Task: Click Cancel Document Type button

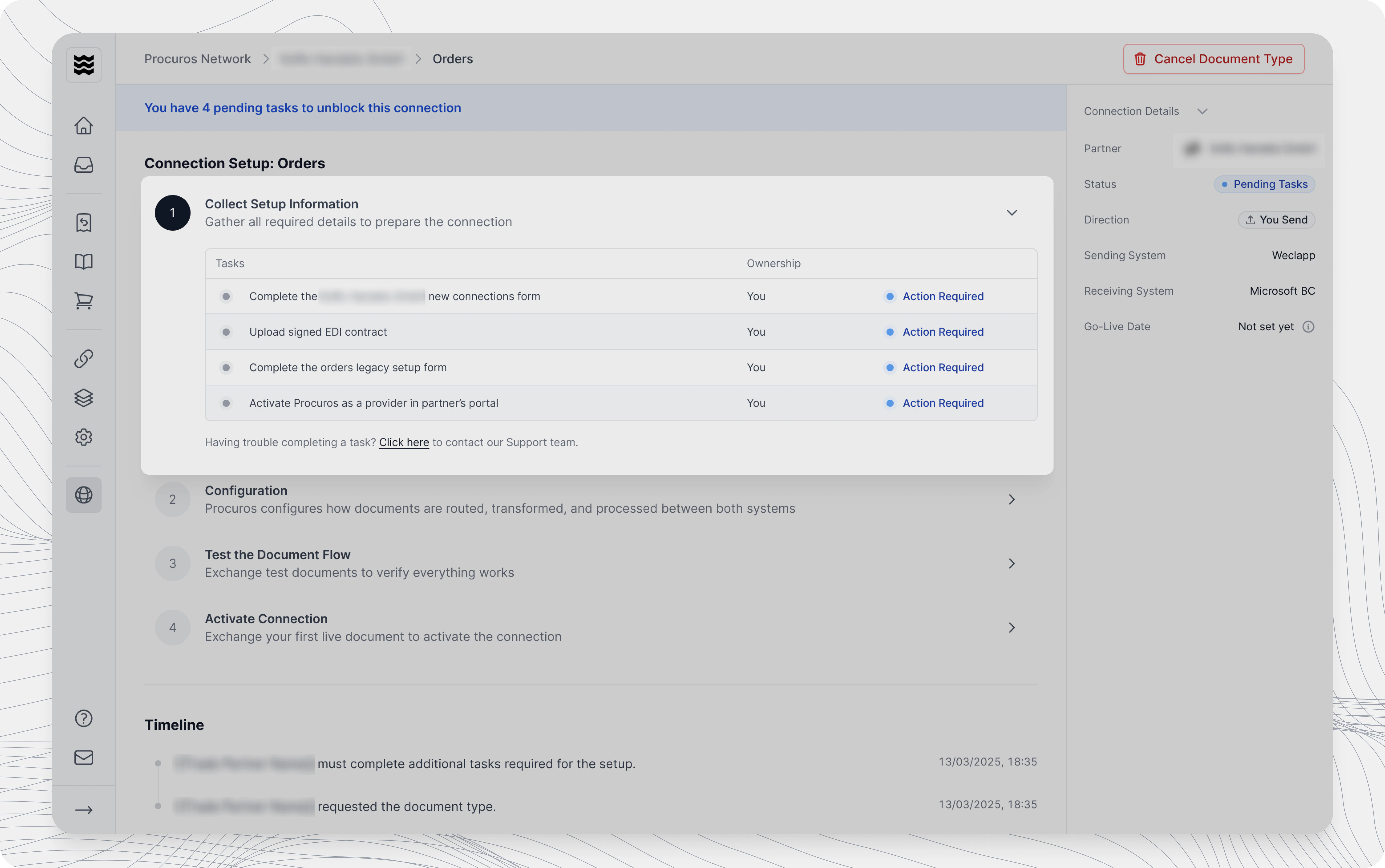Action: point(1213,59)
